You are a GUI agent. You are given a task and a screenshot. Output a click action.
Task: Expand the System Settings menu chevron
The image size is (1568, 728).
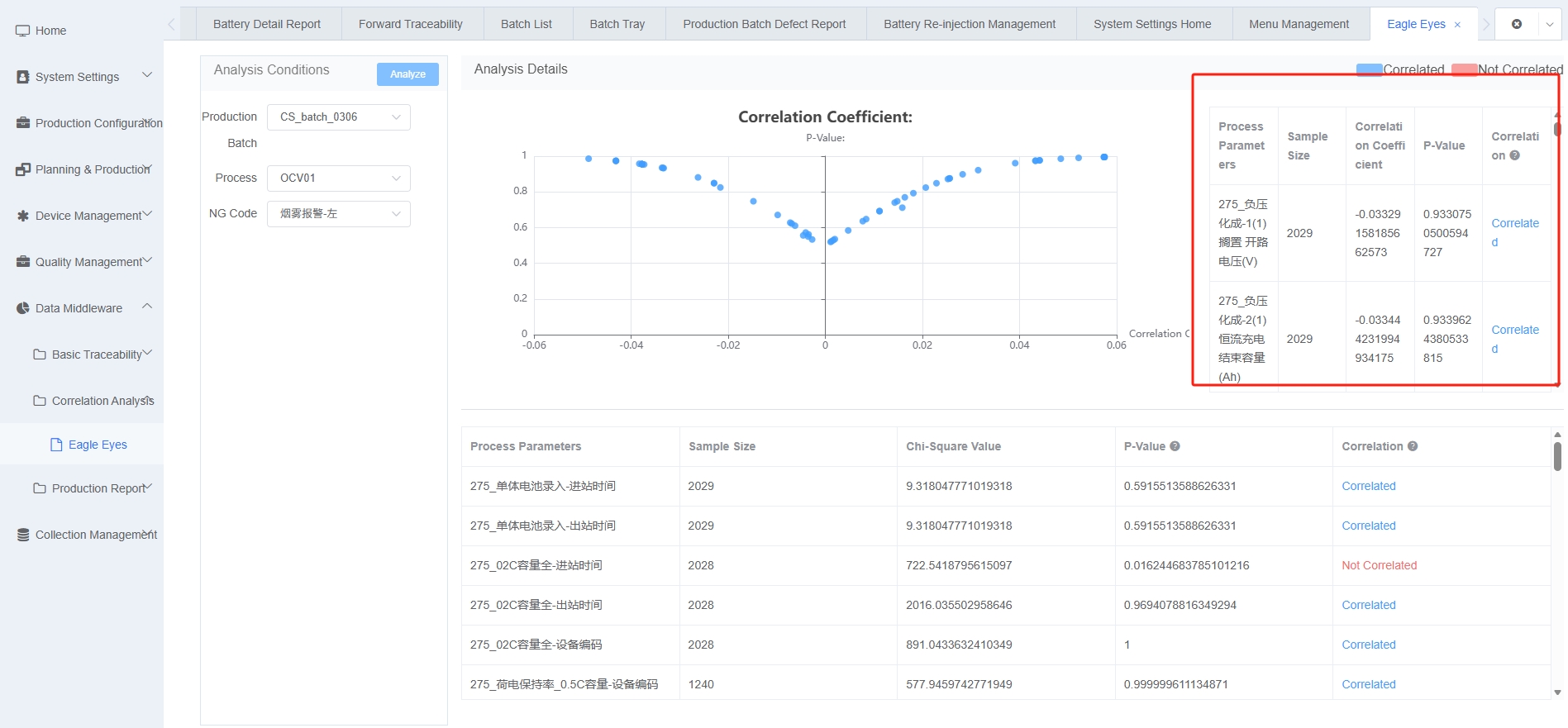coord(147,75)
